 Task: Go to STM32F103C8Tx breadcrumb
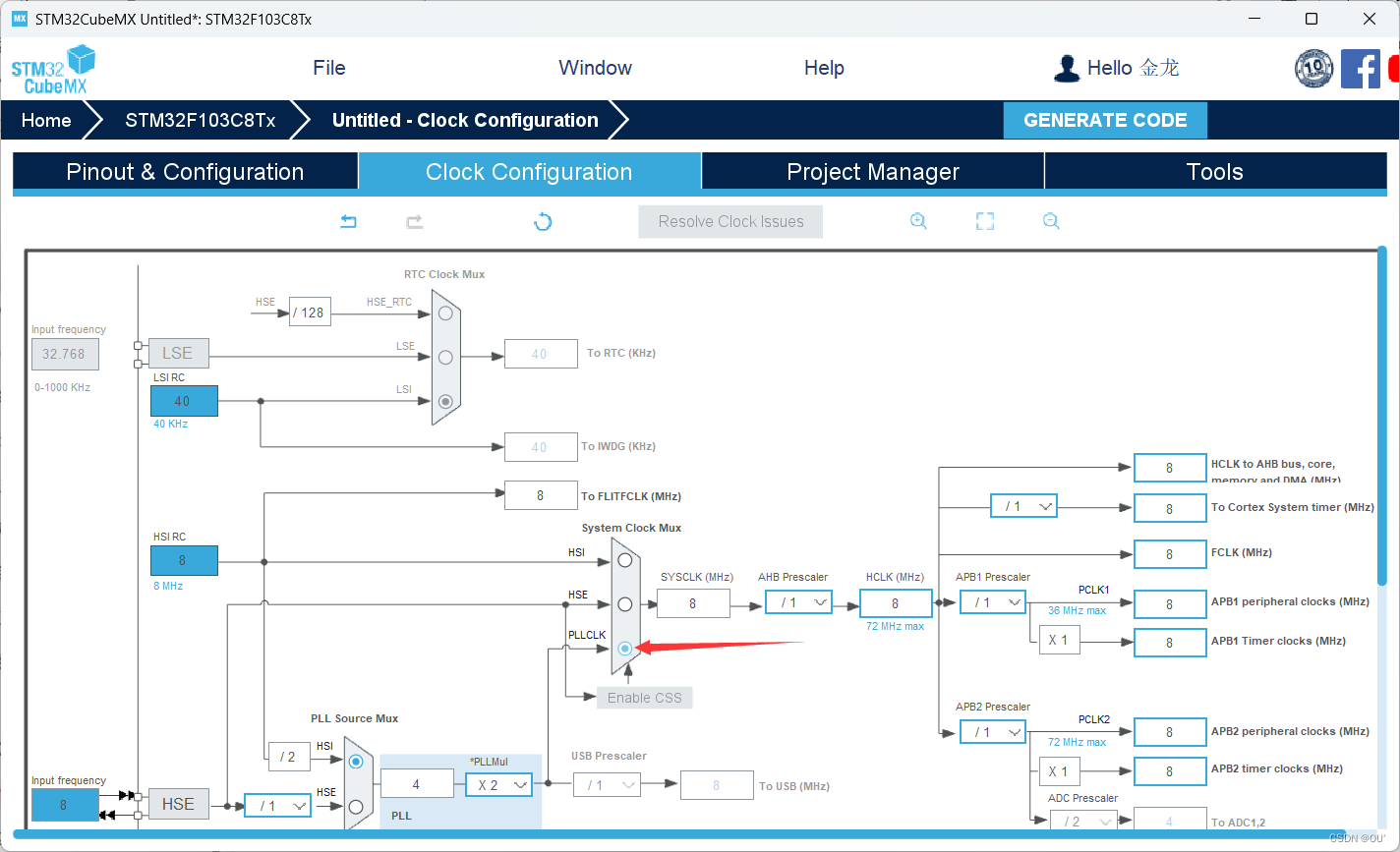point(201,120)
